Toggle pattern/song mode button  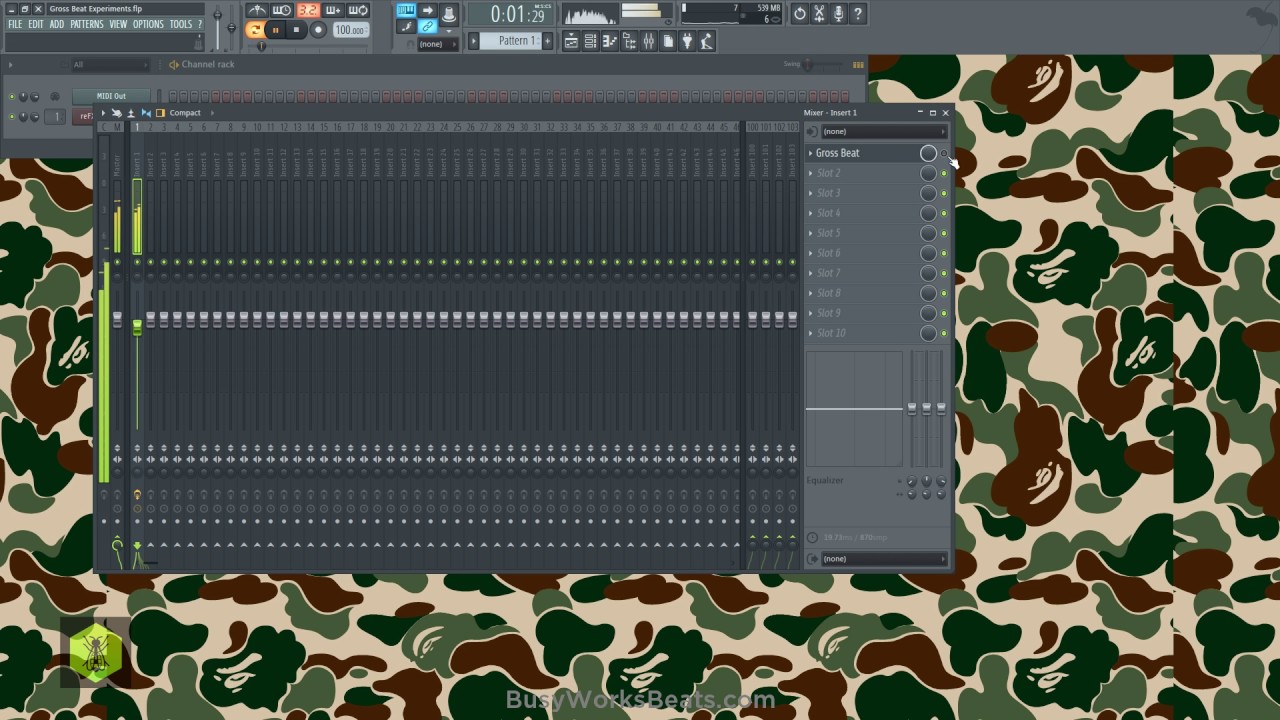[x=255, y=30]
